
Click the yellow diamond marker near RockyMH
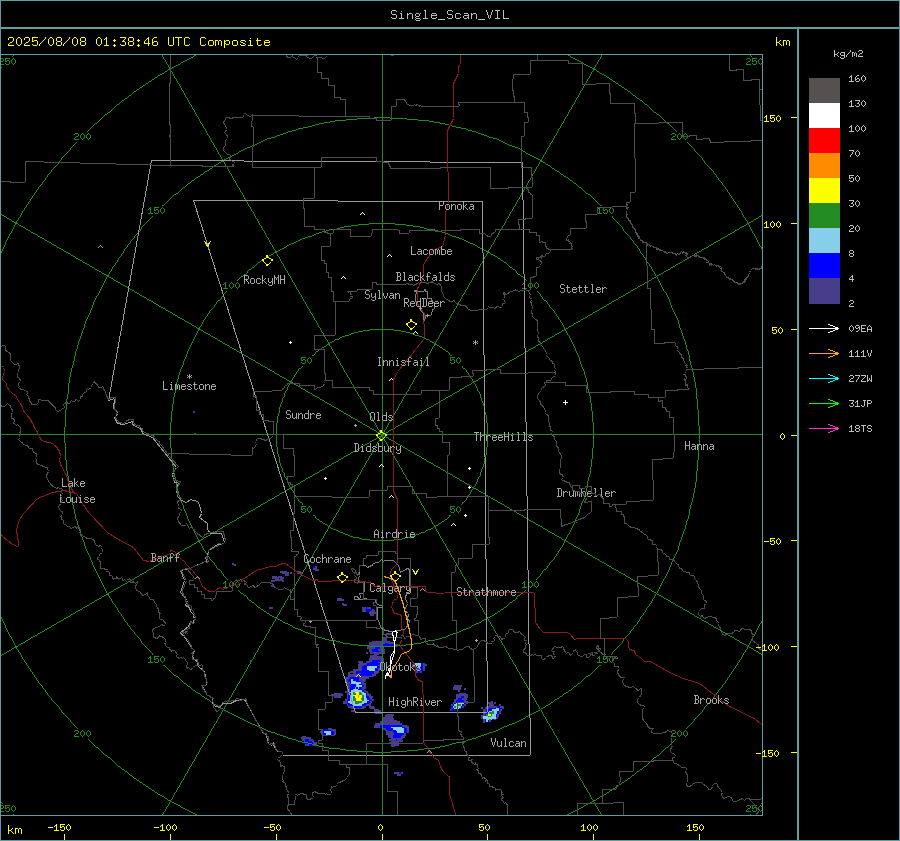click(x=267, y=261)
